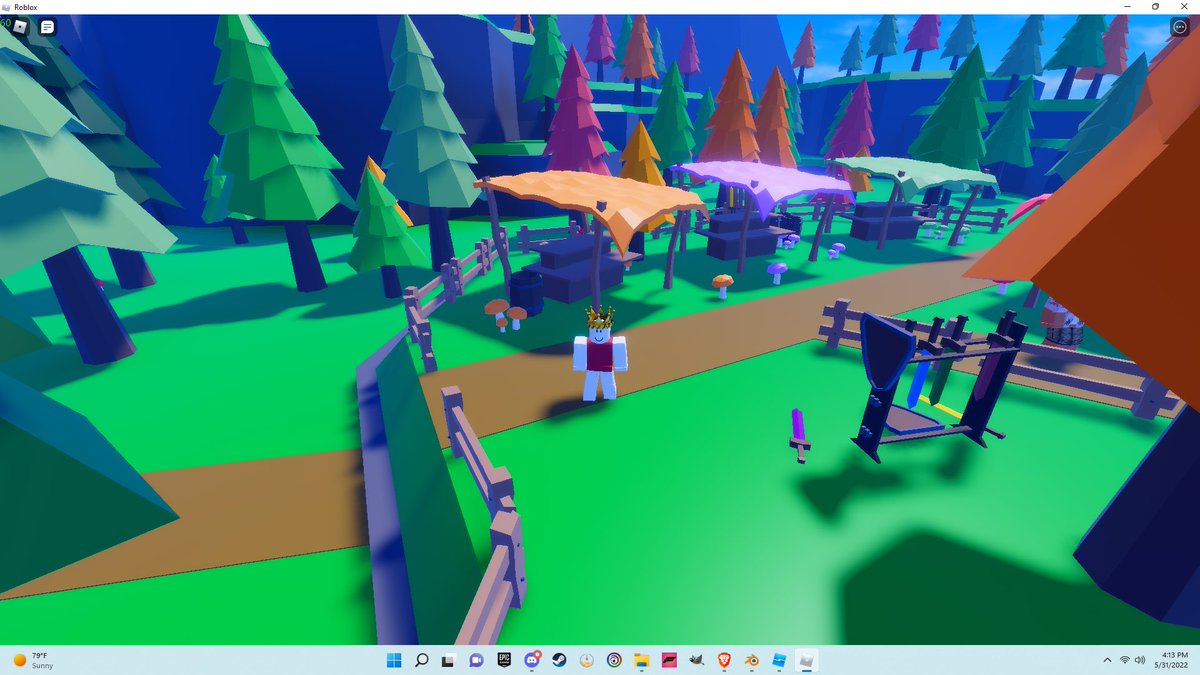Open the purple swirl ring taskbar app

pos(614,660)
